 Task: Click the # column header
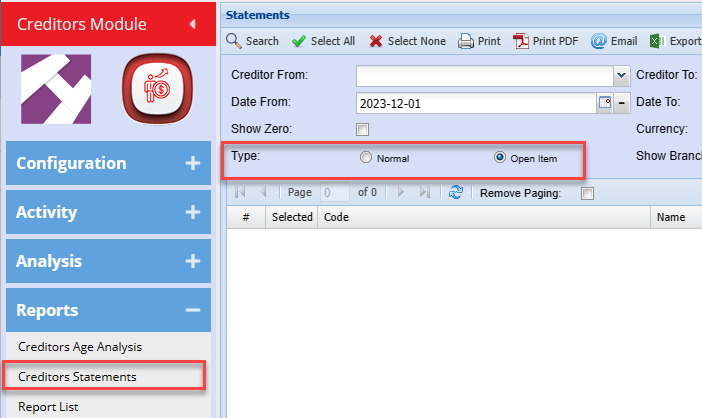point(246,217)
